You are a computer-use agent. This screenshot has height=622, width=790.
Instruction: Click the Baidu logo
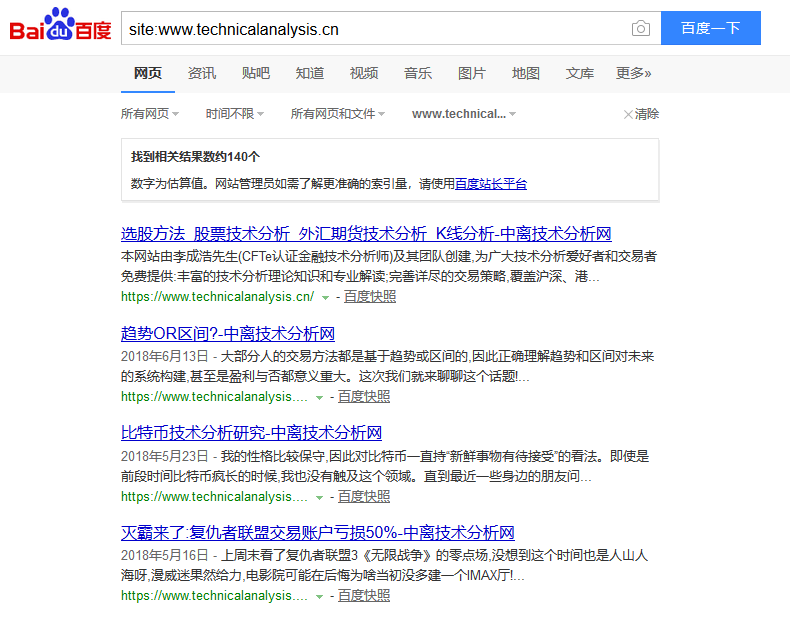(60, 24)
